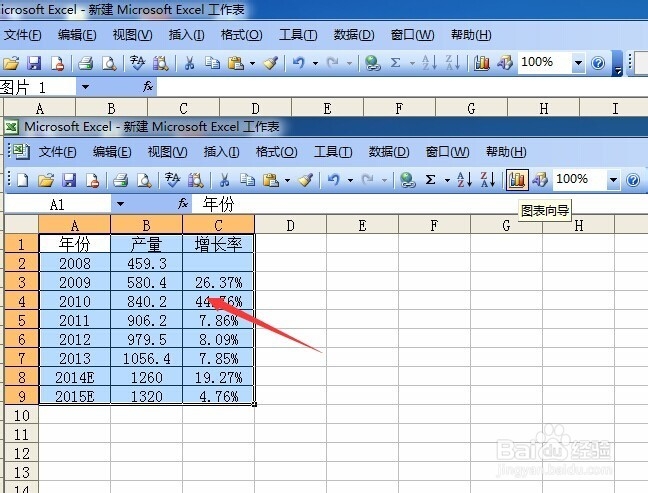Open 插入(I) menu in embedded Excel window
The width and height of the screenshot is (648, 493).
(222, 152)
